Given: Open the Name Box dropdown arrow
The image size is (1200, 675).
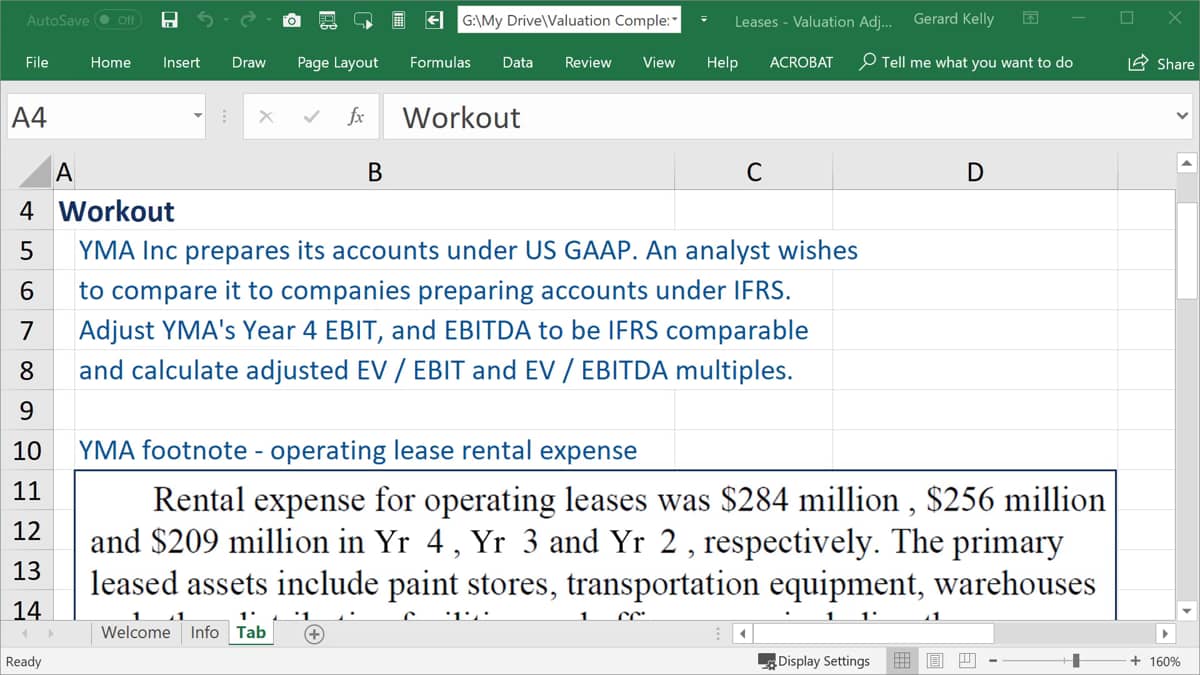Looking at the screenshot, I should (197, 117).
